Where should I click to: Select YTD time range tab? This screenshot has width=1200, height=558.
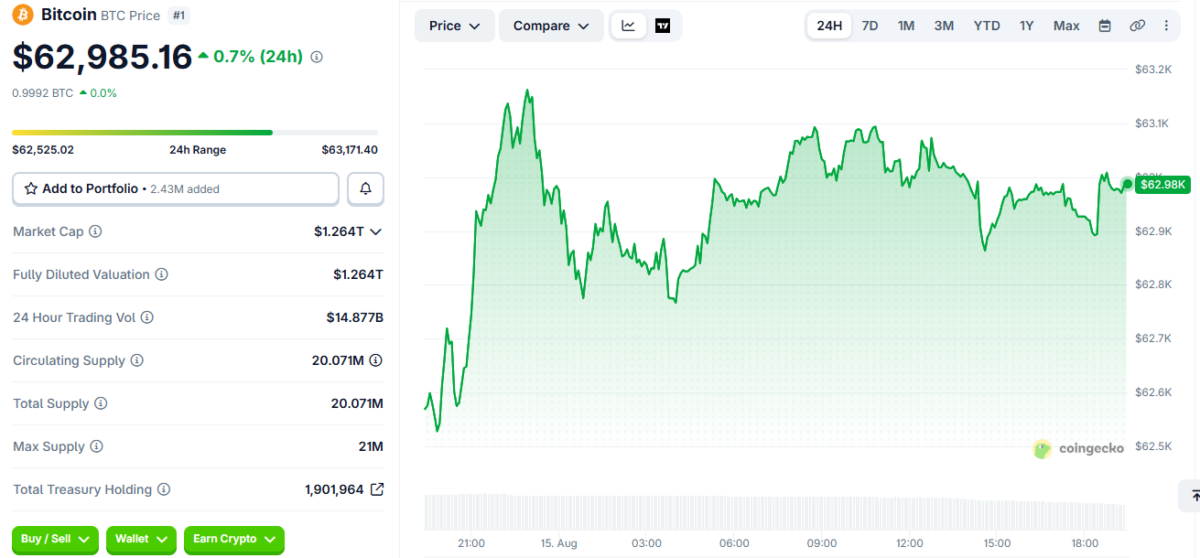coord(987,26)
